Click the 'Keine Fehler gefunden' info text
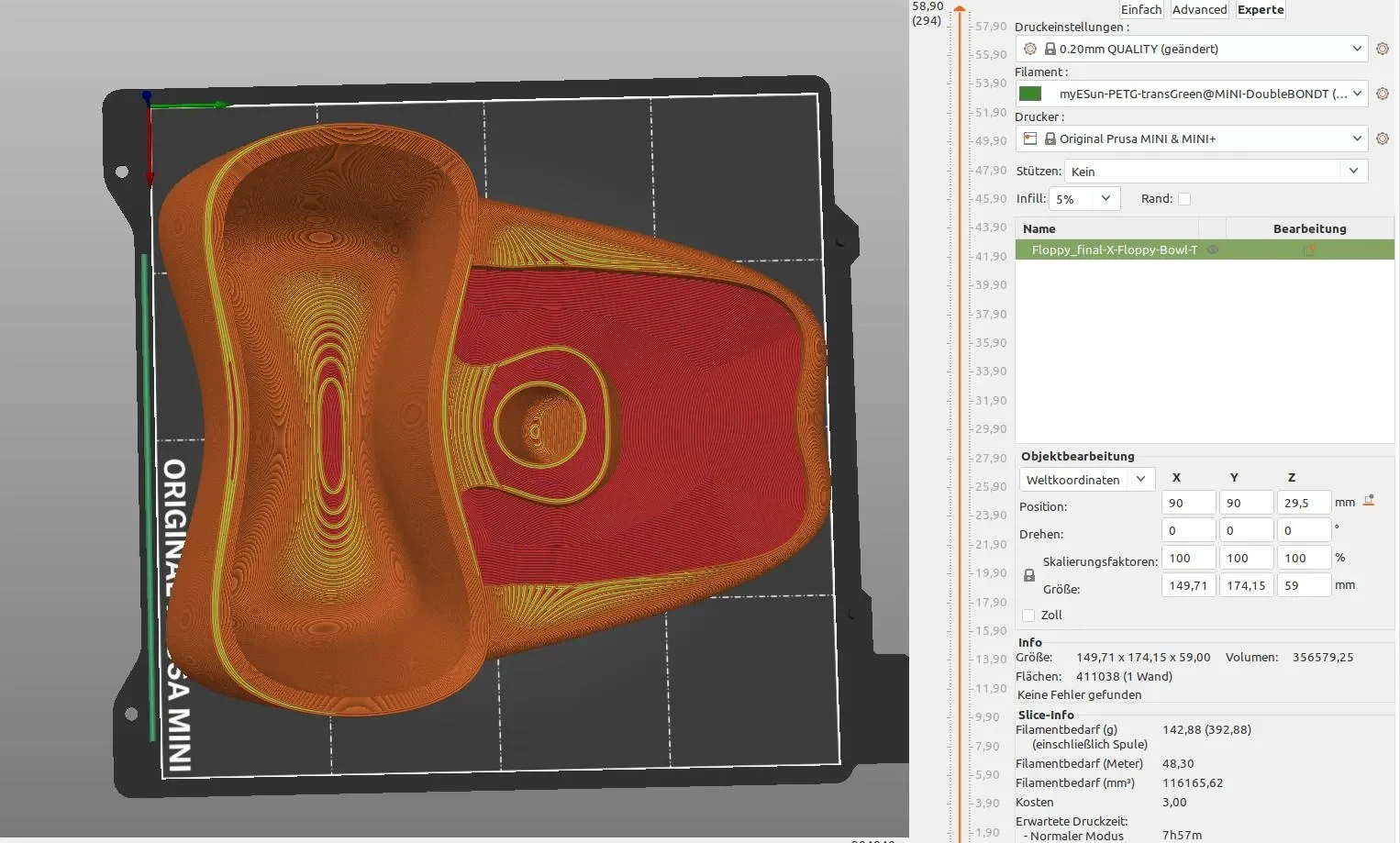1400x843 pixels. point(1079,694)
